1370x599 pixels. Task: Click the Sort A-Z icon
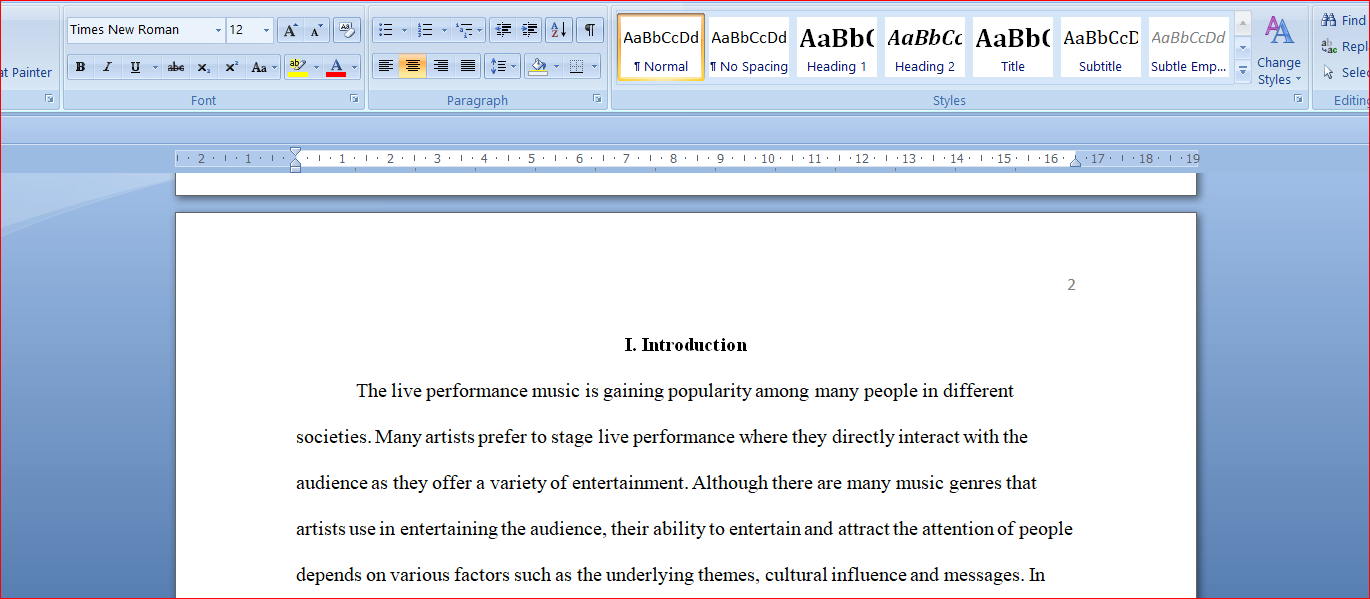(559, 30)
